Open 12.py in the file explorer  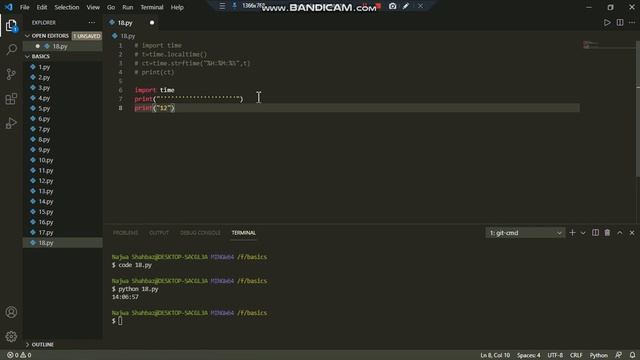point(46,181)
